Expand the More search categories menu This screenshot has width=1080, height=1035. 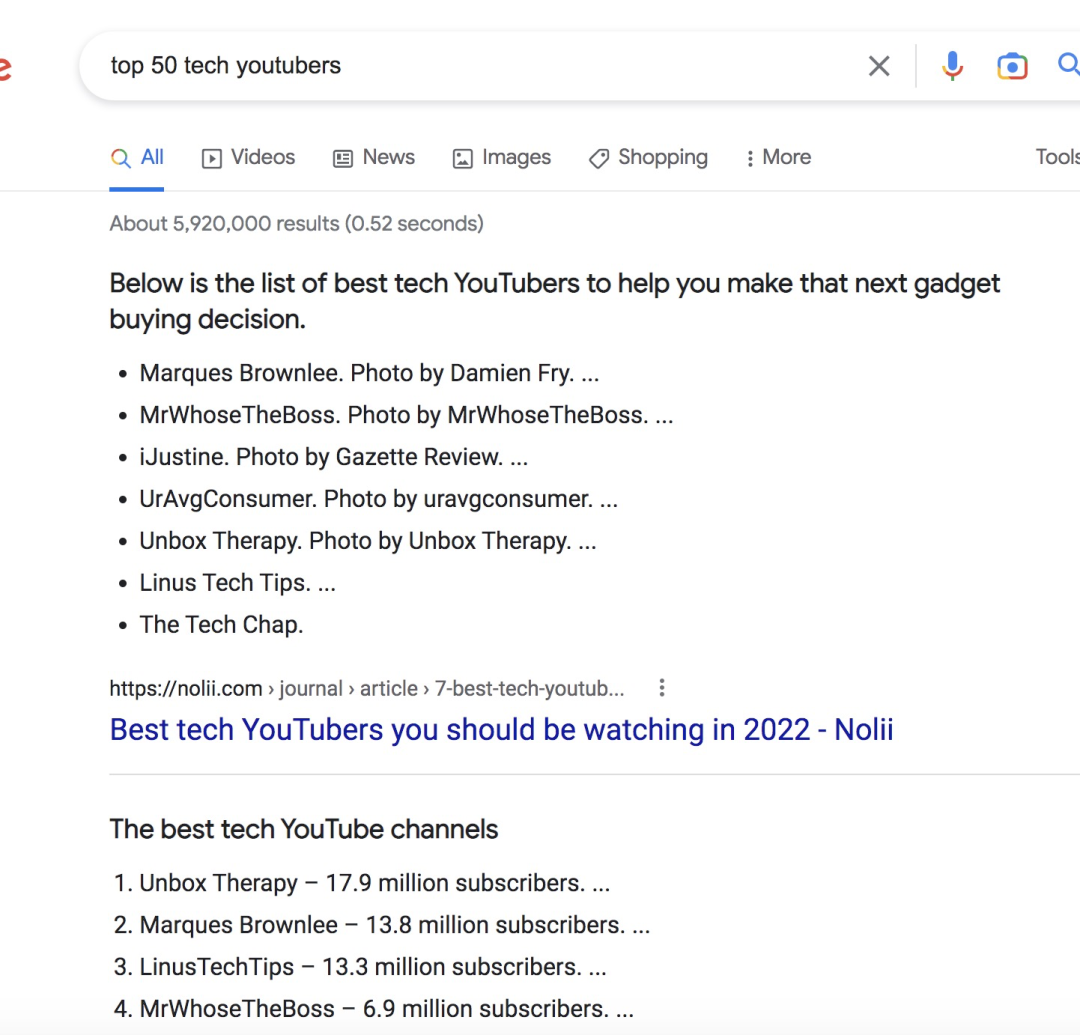[x=778, y=158]
